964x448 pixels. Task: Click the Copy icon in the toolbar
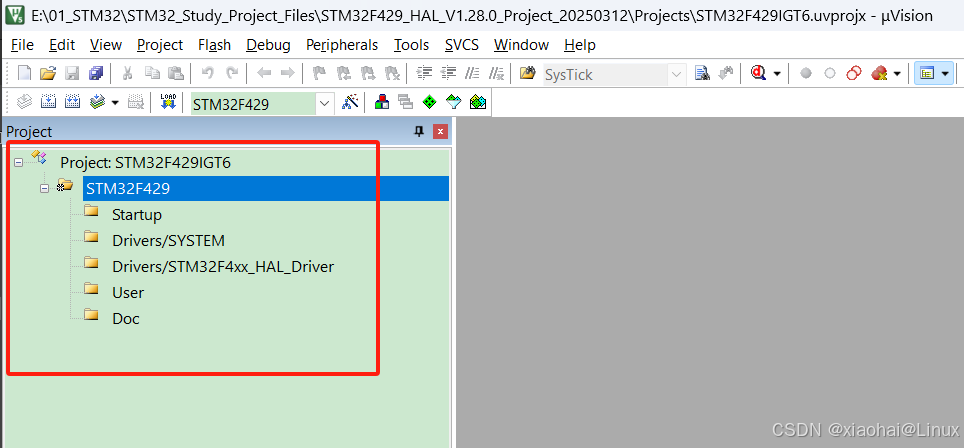coord(152,74)
